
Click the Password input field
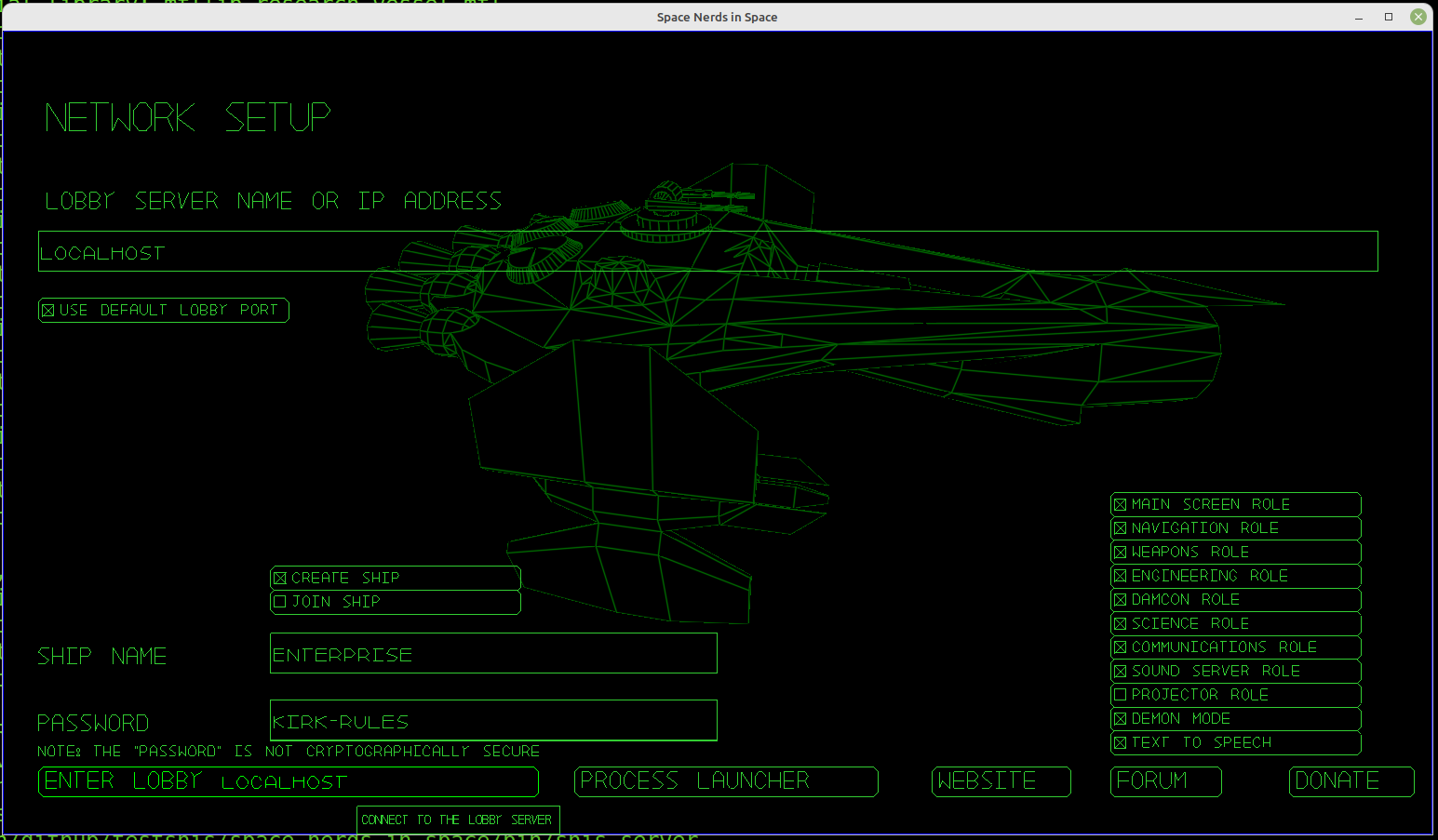pos(493,720)
